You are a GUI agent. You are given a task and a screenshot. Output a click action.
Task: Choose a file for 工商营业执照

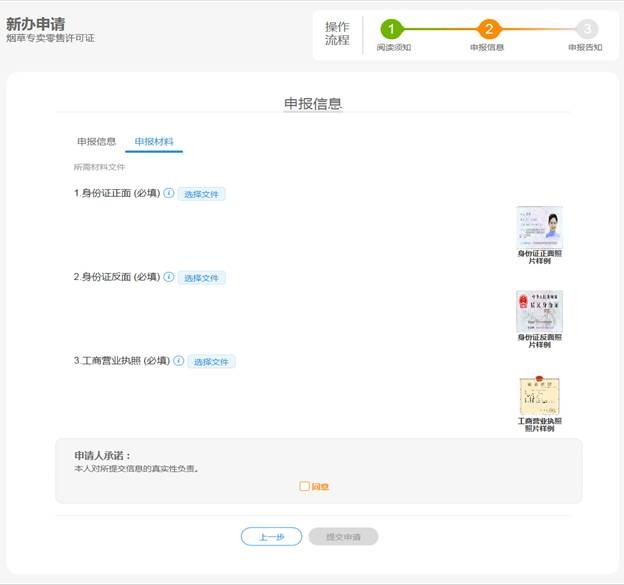(212, 362)
